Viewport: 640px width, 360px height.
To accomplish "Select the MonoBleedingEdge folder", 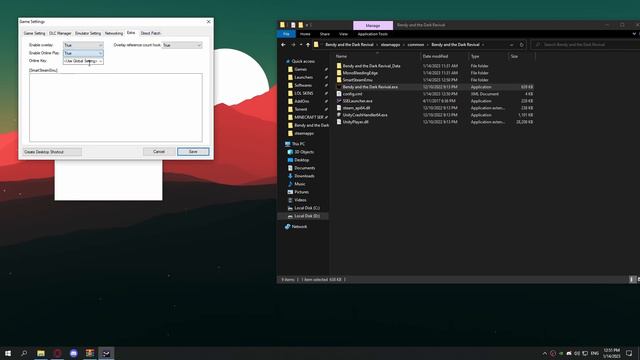I will click(360, 73).
